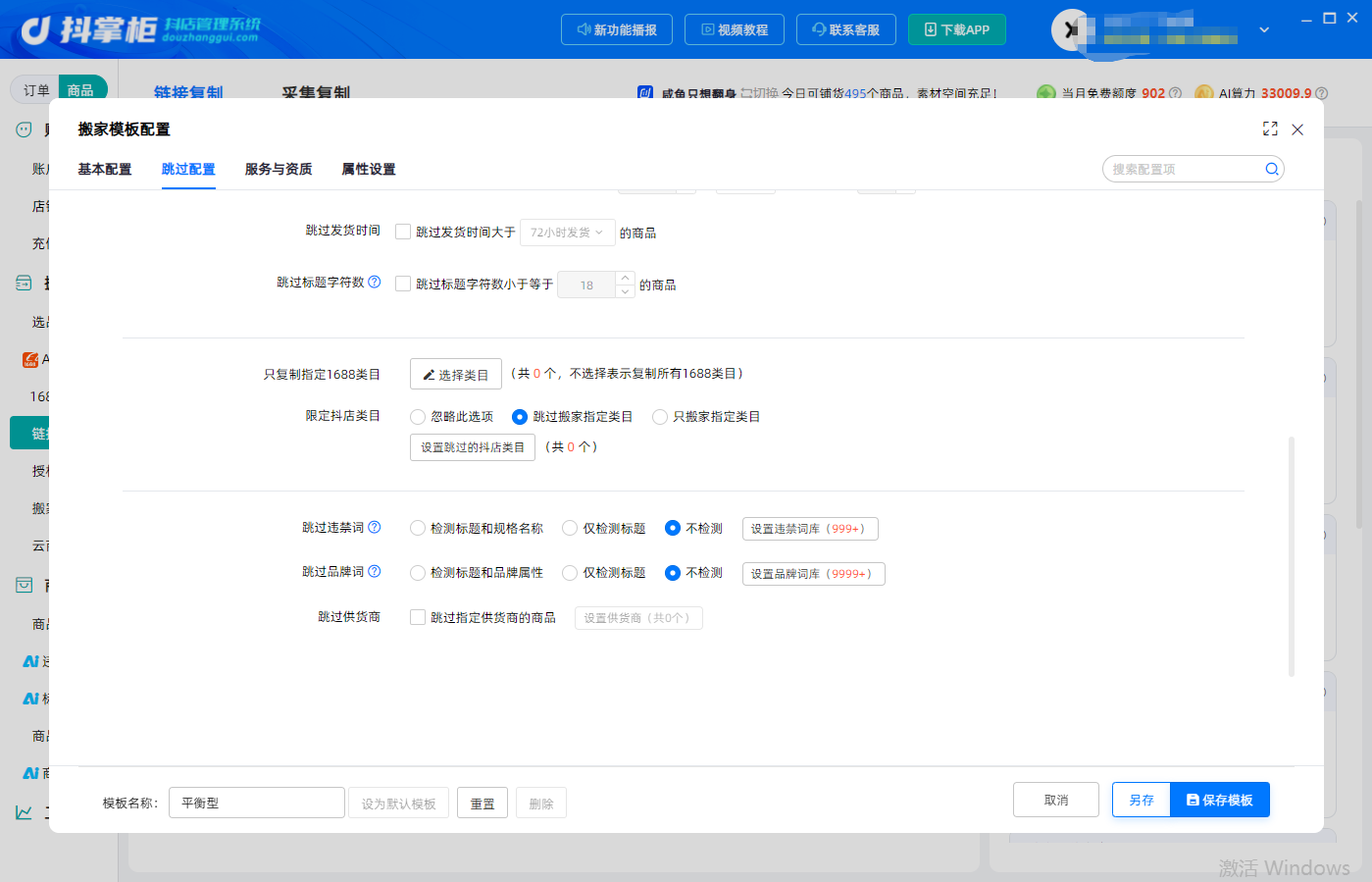
Task: Enable 跳过标题字符数小于等于 checkbox
Action: 403,284
